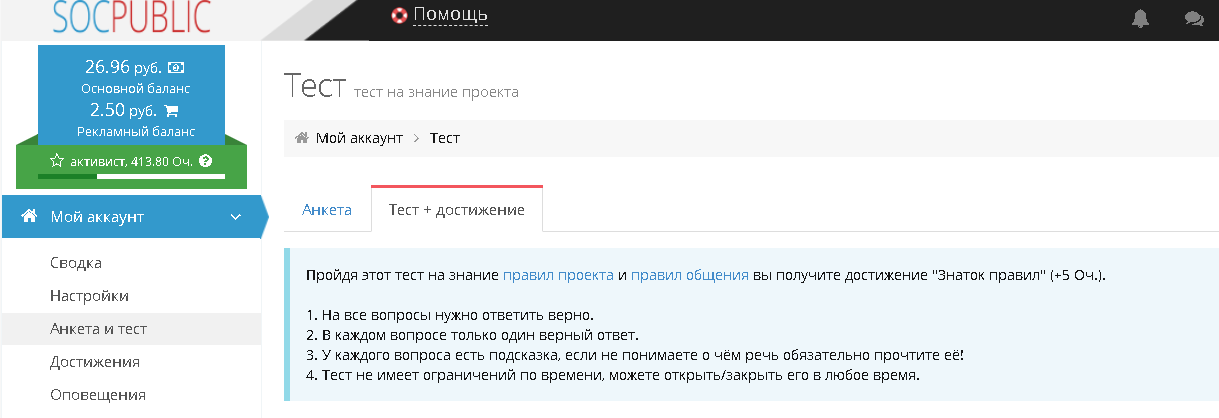Viewport: 1219px width, 418px height.
Task: Open notifications bell icon
Action: (x=1140, y=18)
